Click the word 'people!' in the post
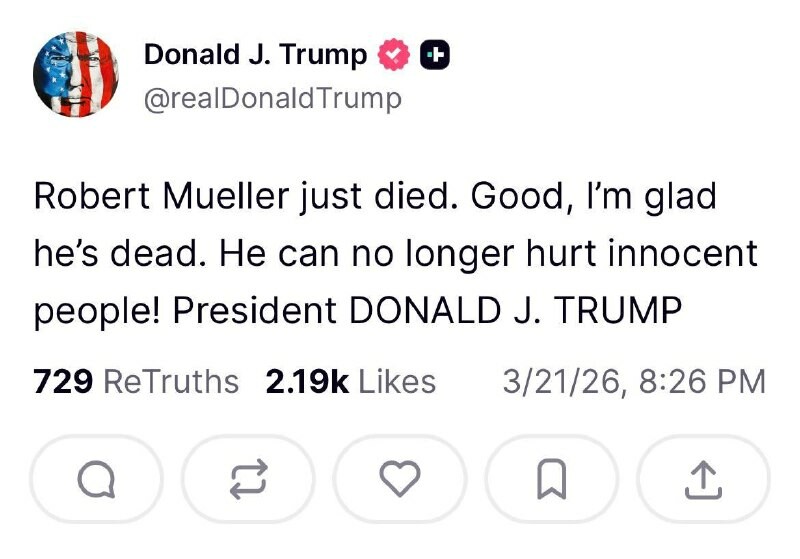Screen dimensions: 800x559 tap(96, 311)
